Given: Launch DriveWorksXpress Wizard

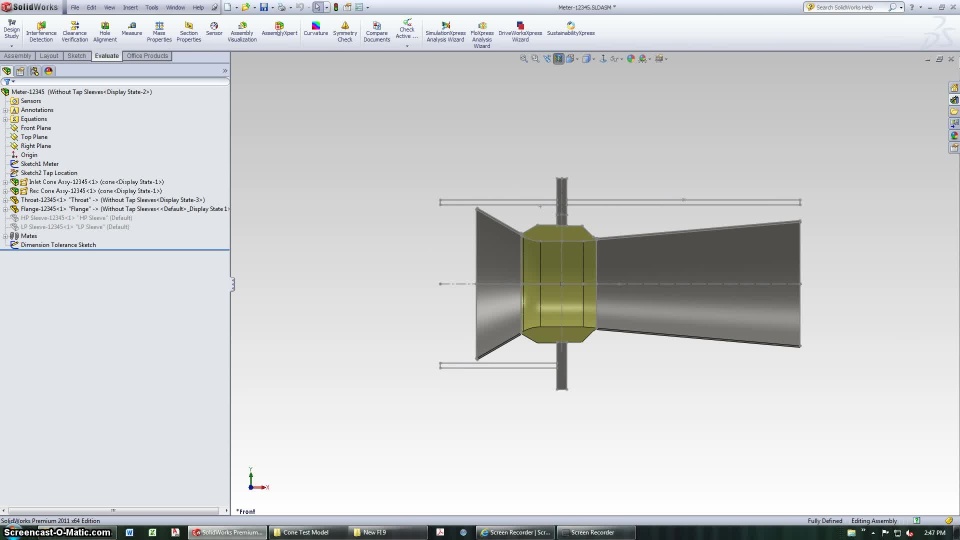Looking at the screenshot, I should click(x=520, y=32).
